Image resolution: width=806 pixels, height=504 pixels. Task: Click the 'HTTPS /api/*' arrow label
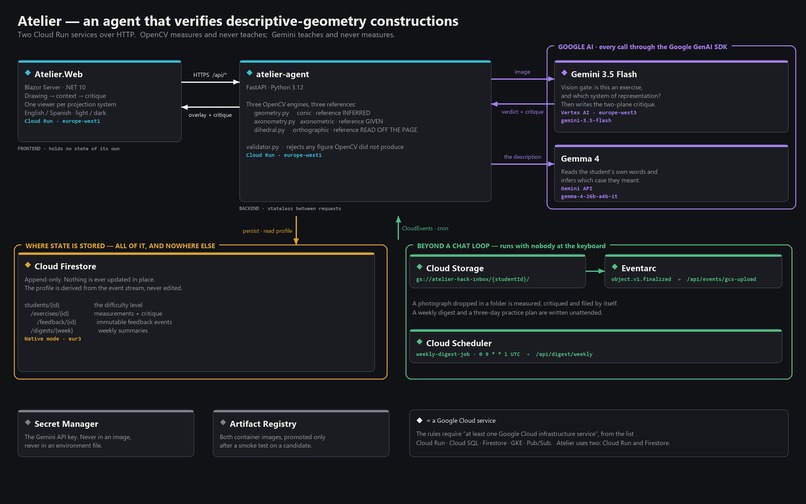pos(210,75)
